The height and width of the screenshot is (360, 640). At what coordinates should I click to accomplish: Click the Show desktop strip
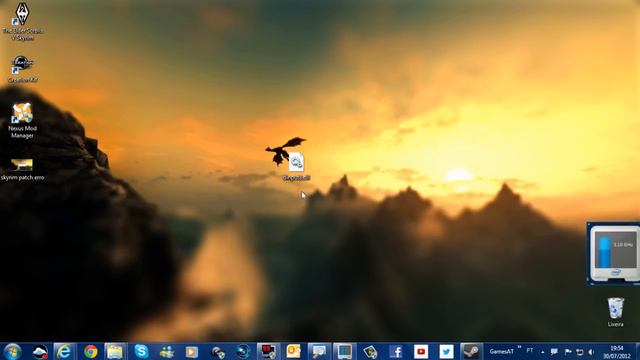click(x=637, y=351)
